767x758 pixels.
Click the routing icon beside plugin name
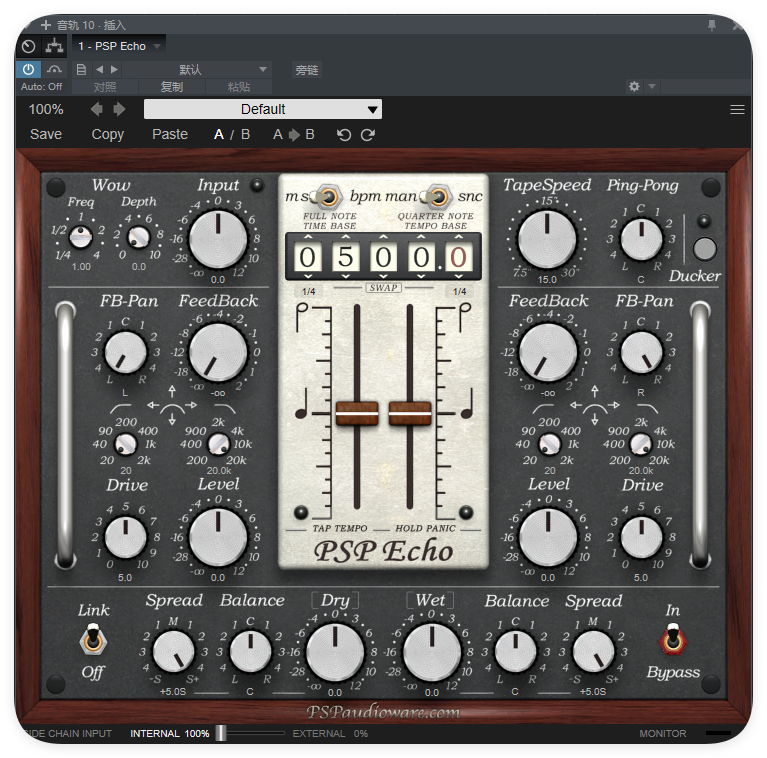coord(54,46)
